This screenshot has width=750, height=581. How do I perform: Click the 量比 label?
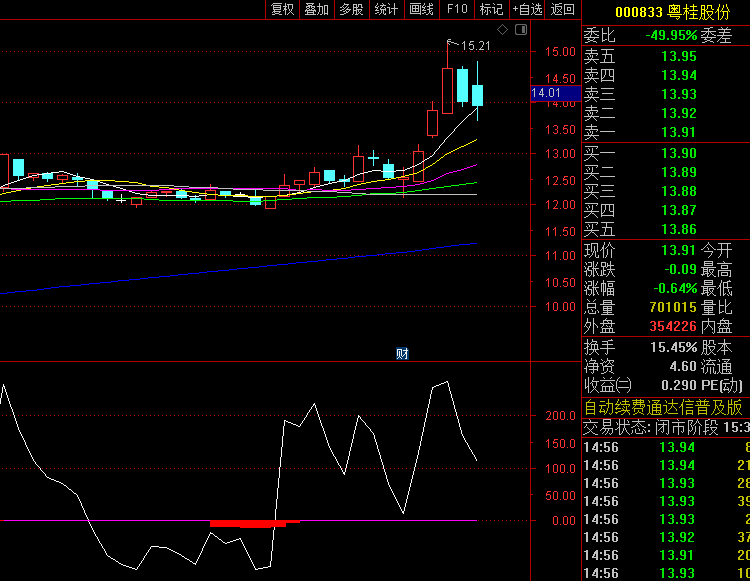click(x=716, y=307)
